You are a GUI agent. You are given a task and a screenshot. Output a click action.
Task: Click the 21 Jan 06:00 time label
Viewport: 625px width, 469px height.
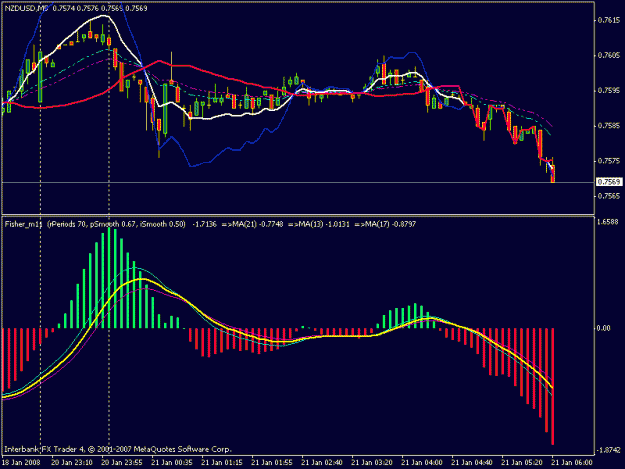(572, 463)
